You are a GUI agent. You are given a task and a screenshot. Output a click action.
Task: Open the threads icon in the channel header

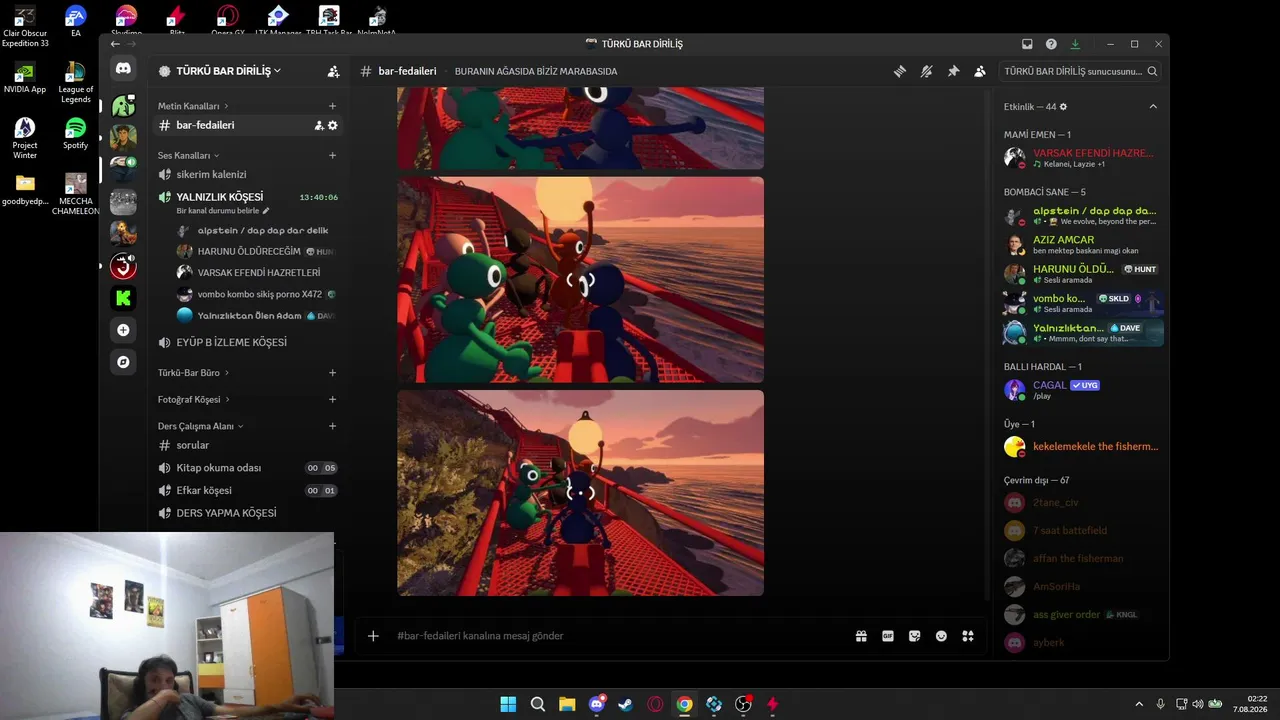point(900,71)
